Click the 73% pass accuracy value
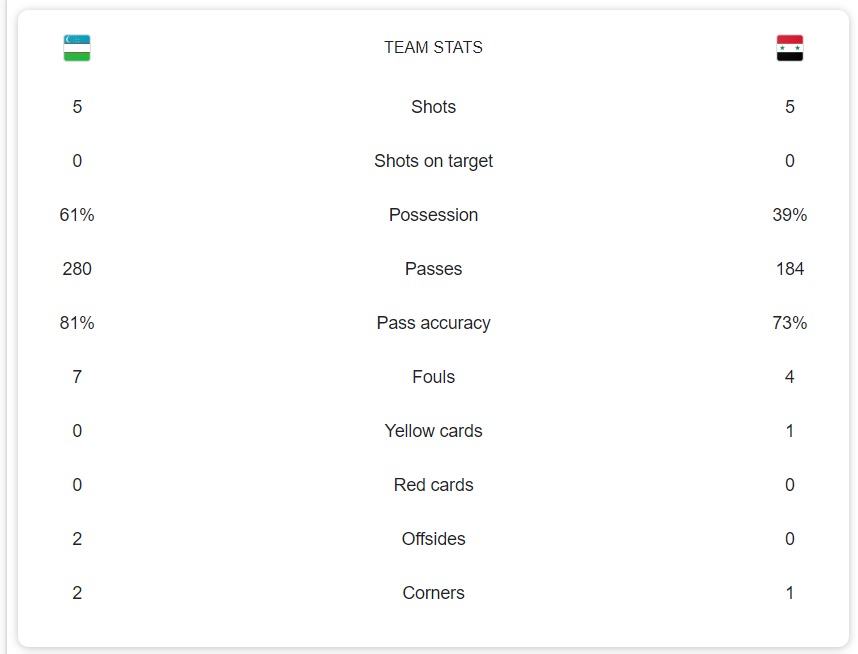Viewport: 858px width, 654px height. (789, 323)
